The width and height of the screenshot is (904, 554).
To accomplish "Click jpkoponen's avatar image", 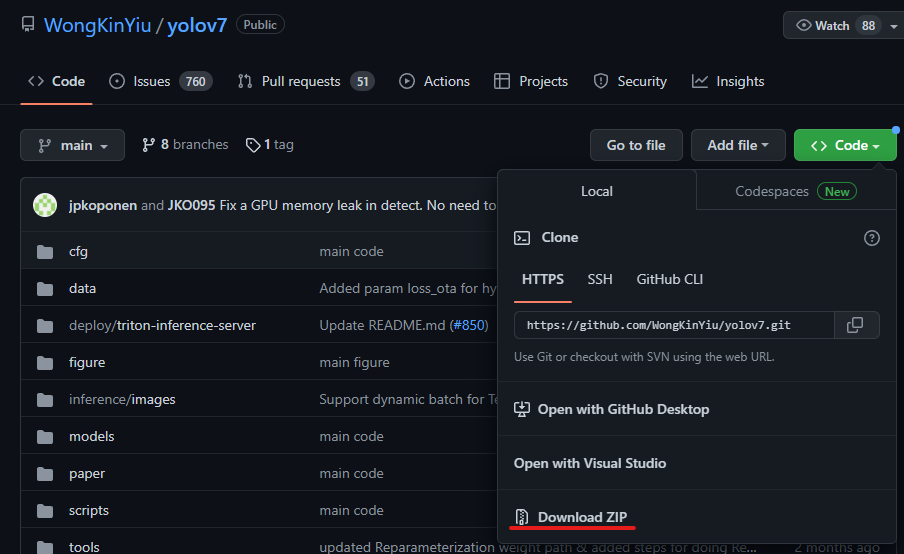I will pyautogui.click(x=45, y=205).
